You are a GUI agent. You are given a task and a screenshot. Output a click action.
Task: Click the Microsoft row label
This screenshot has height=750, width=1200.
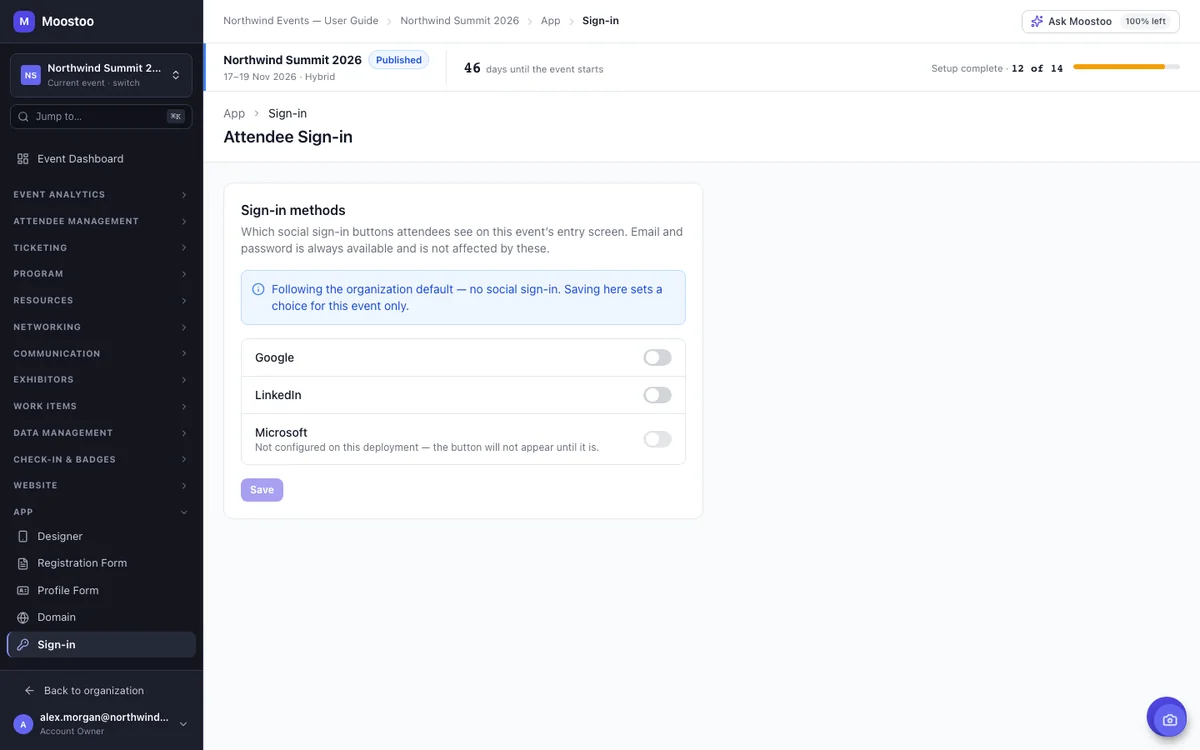click(281, 433)
